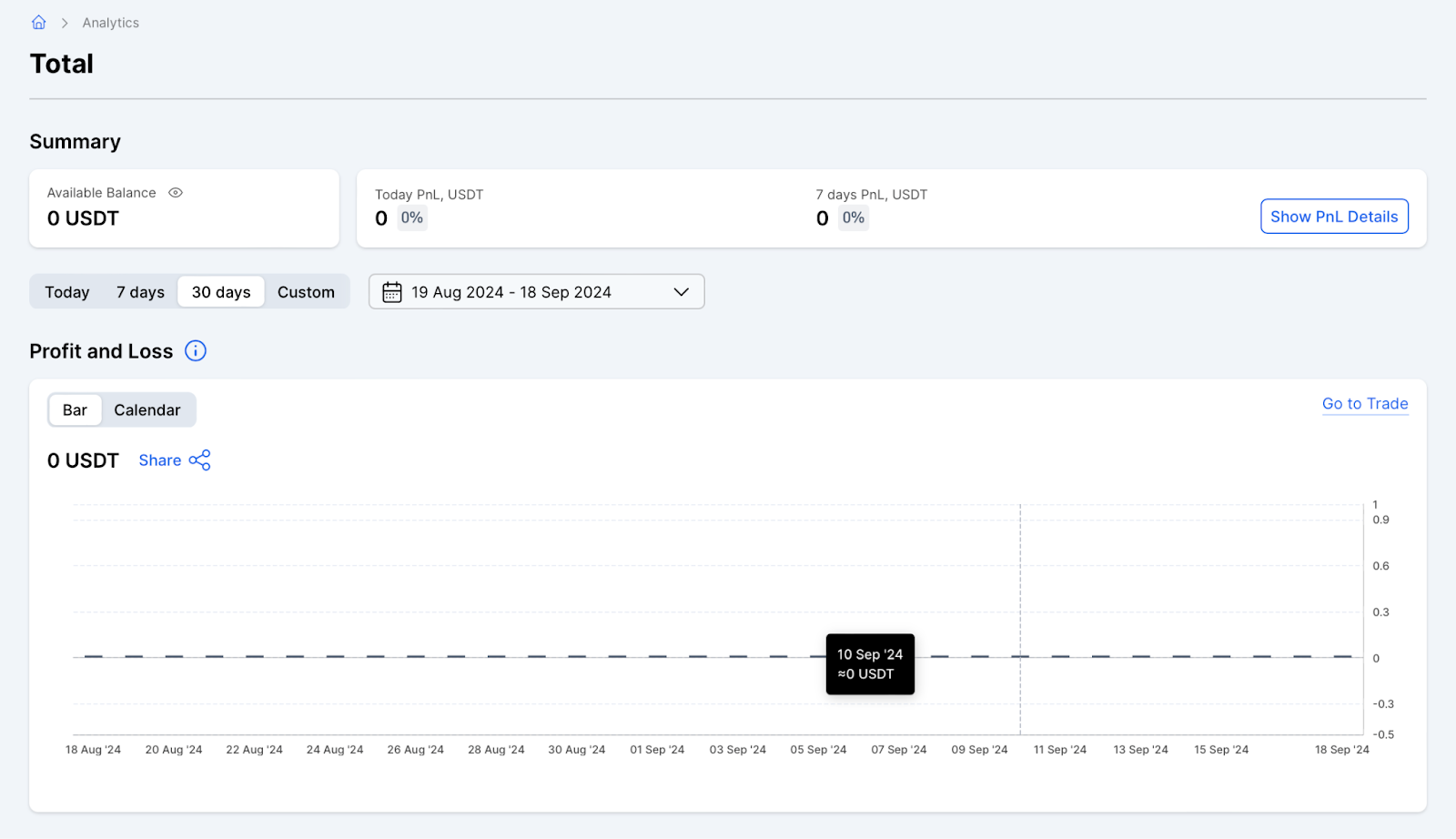Click the 10 Sep '24 chart tooltip

tap(870, 663)
